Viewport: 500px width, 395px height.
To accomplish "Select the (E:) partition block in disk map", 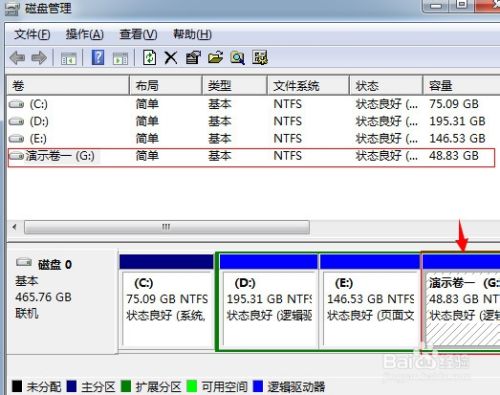I will click(370, 301).
